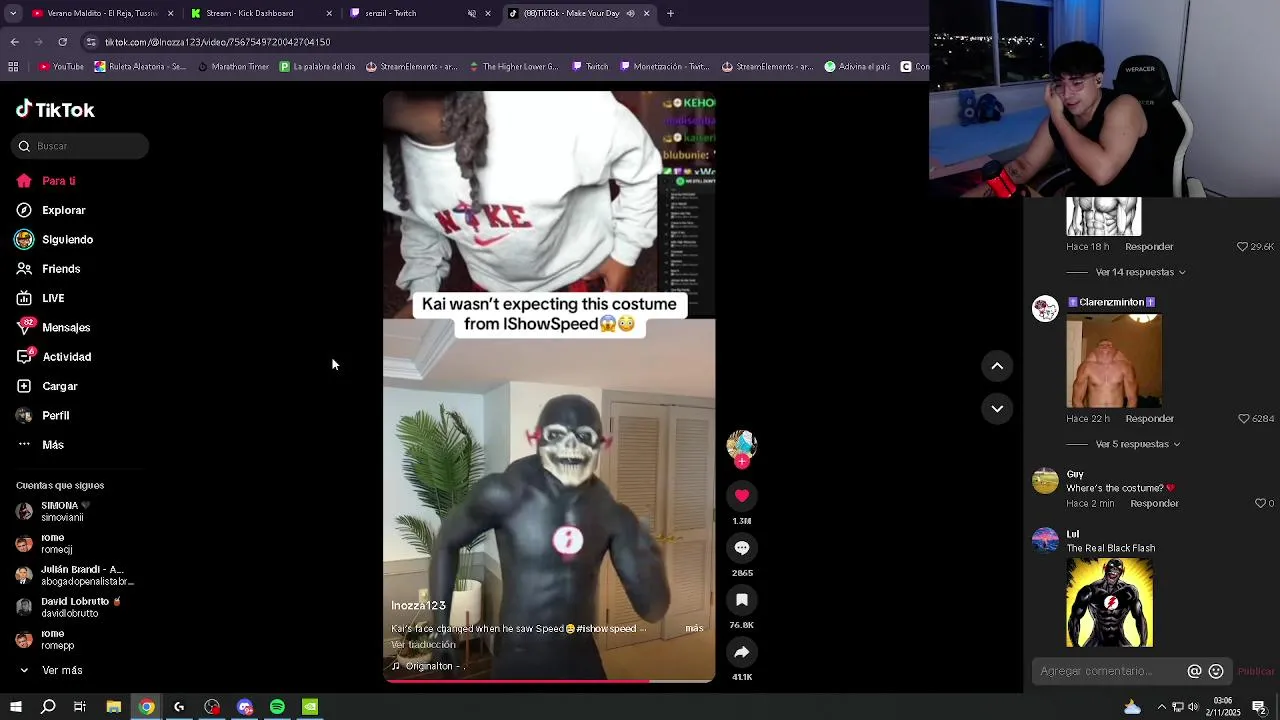Open Windows Start menu
1280x720 pixels.
click(x=15, y=707)
